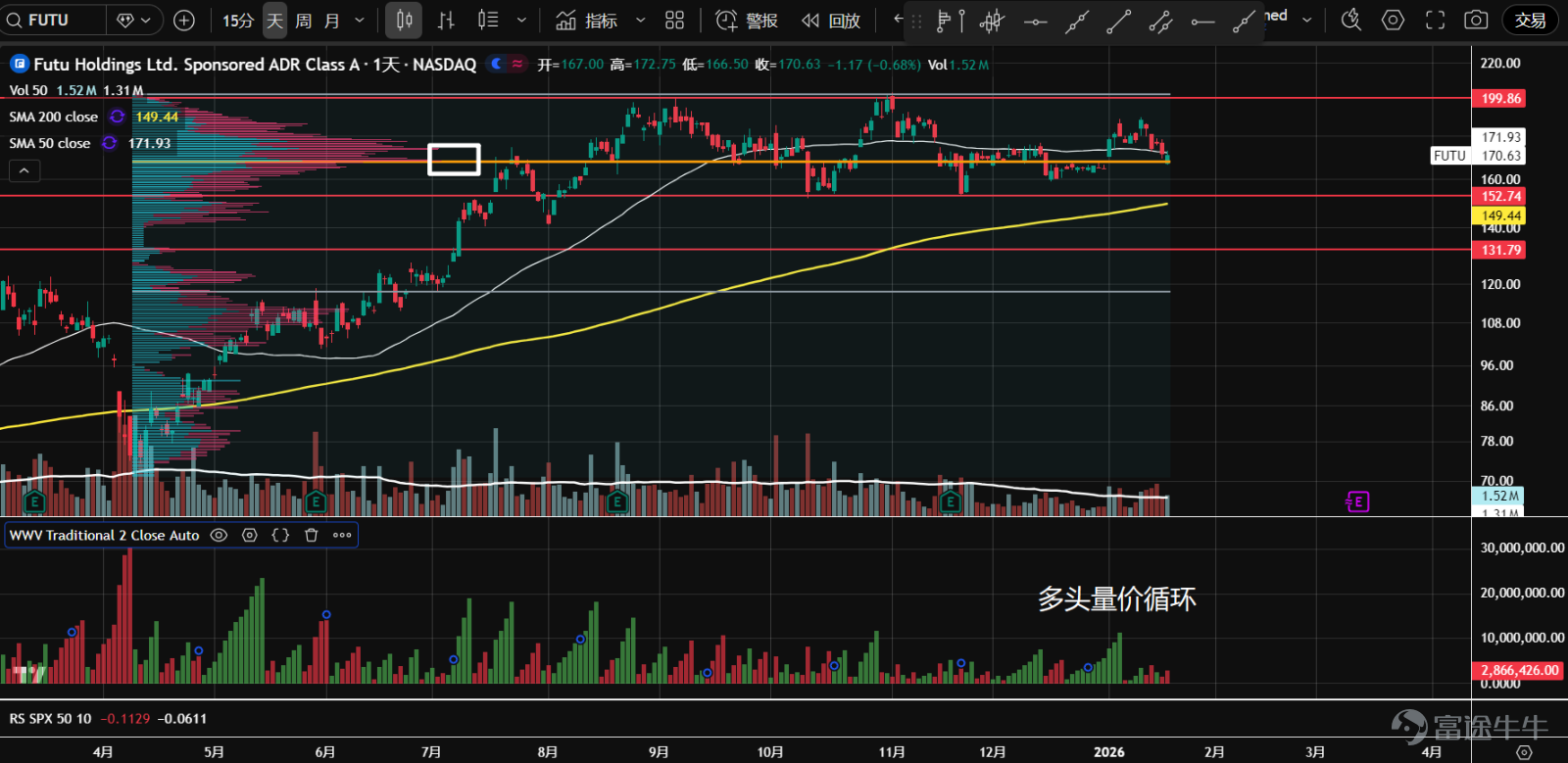The width and height of the screenshot is (1568, 763).
Task: Delete the WWV indicator with trash icon
Action: click(x=312, y=535)
